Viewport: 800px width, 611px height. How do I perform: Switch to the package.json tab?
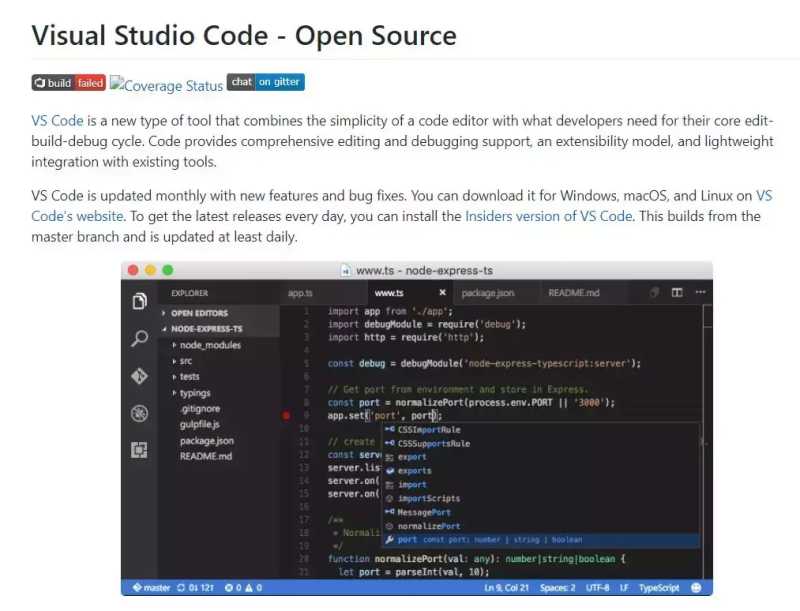point(487,293)
